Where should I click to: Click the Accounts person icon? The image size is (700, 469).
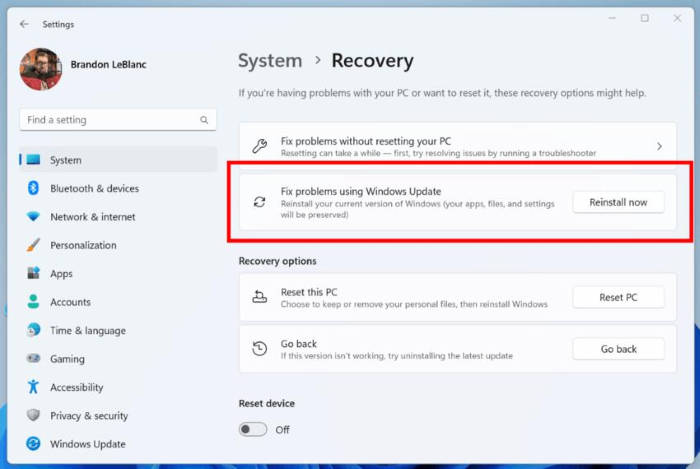click(x=33, y=301)
